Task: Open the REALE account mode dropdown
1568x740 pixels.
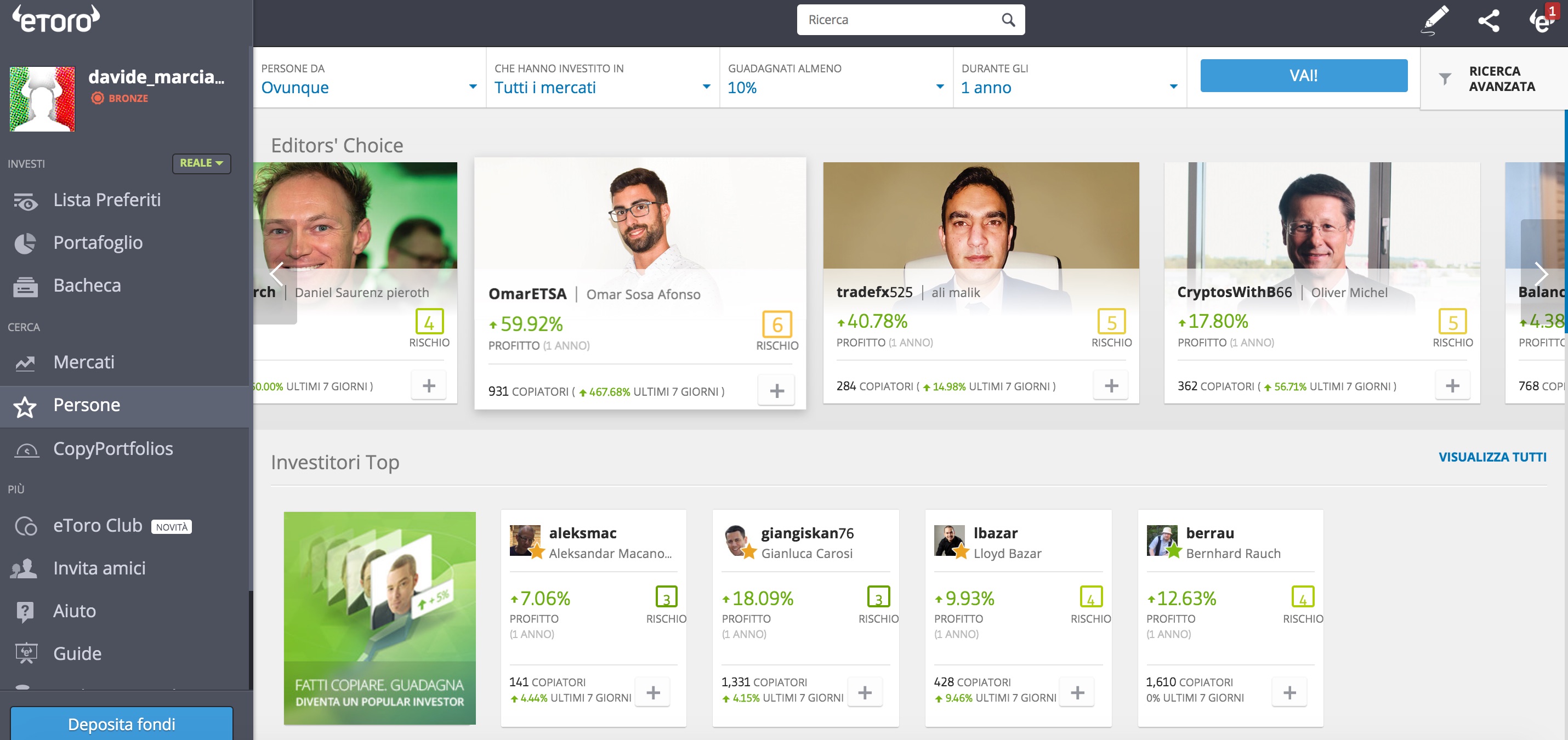Action: [x=201, y=163]
